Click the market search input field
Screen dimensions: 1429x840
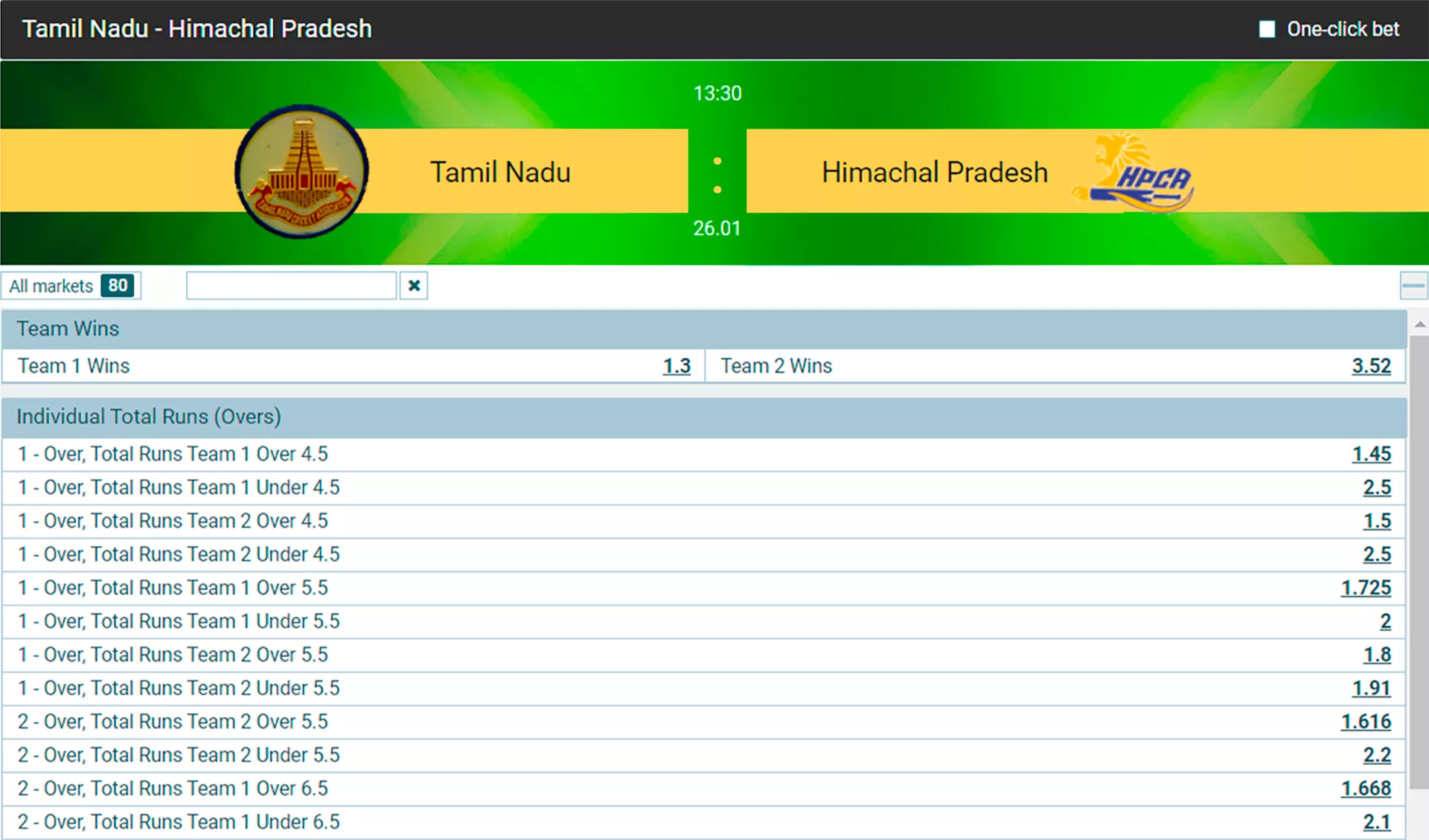coord(291,286)
